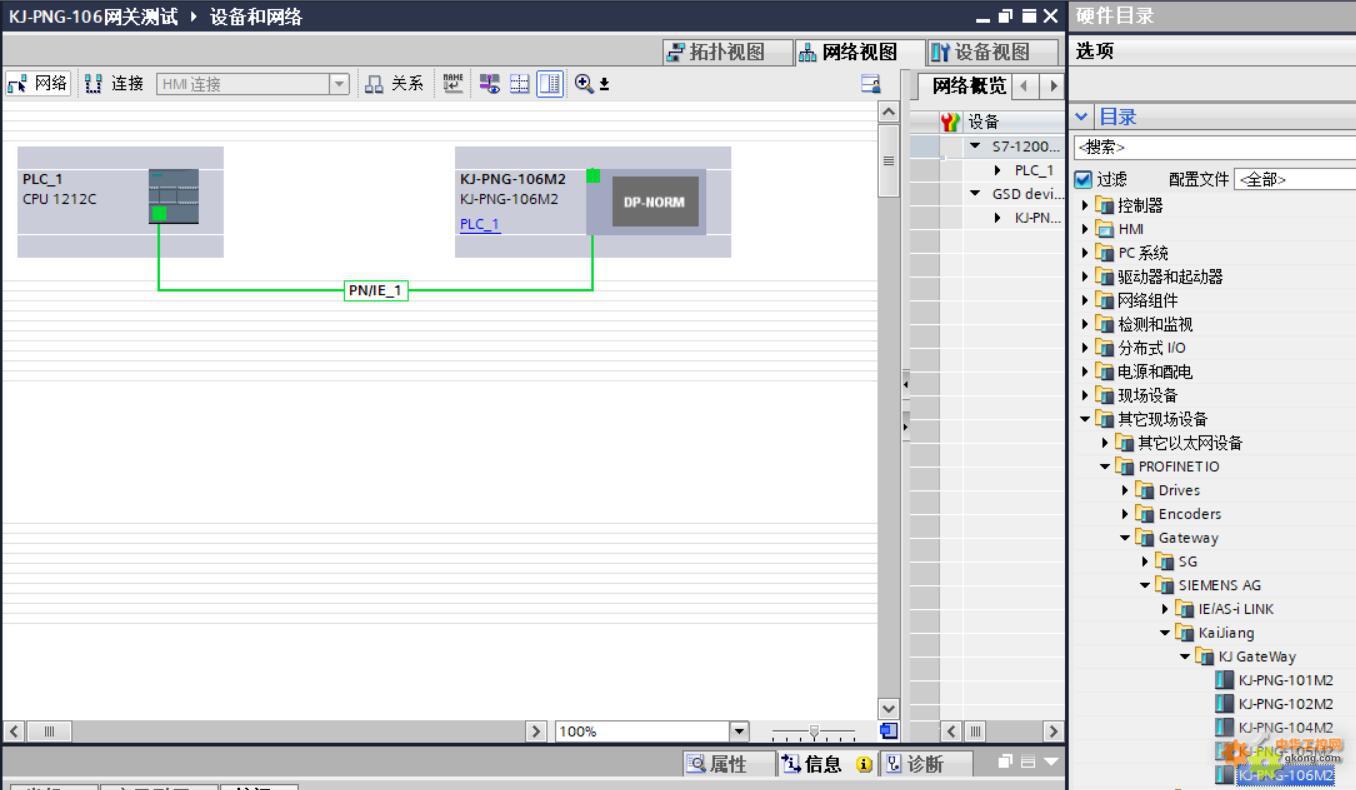Viewport: 1356px width, 790px height.
Task: Expand the 其它以太网设备 folder
Action: (1106, 443)
